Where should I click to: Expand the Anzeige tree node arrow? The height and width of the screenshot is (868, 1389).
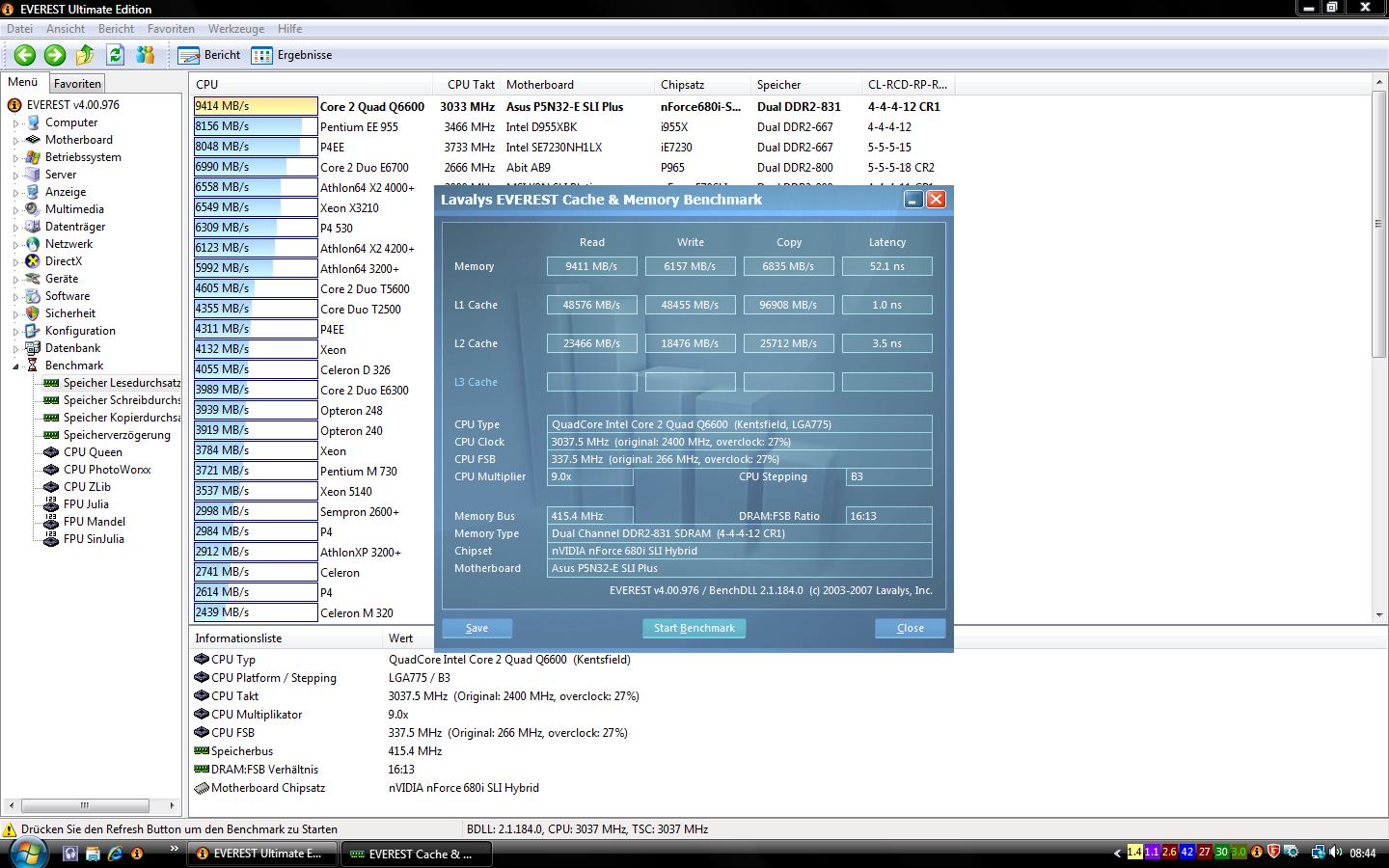pyautogui.click(x=16, y=193)
